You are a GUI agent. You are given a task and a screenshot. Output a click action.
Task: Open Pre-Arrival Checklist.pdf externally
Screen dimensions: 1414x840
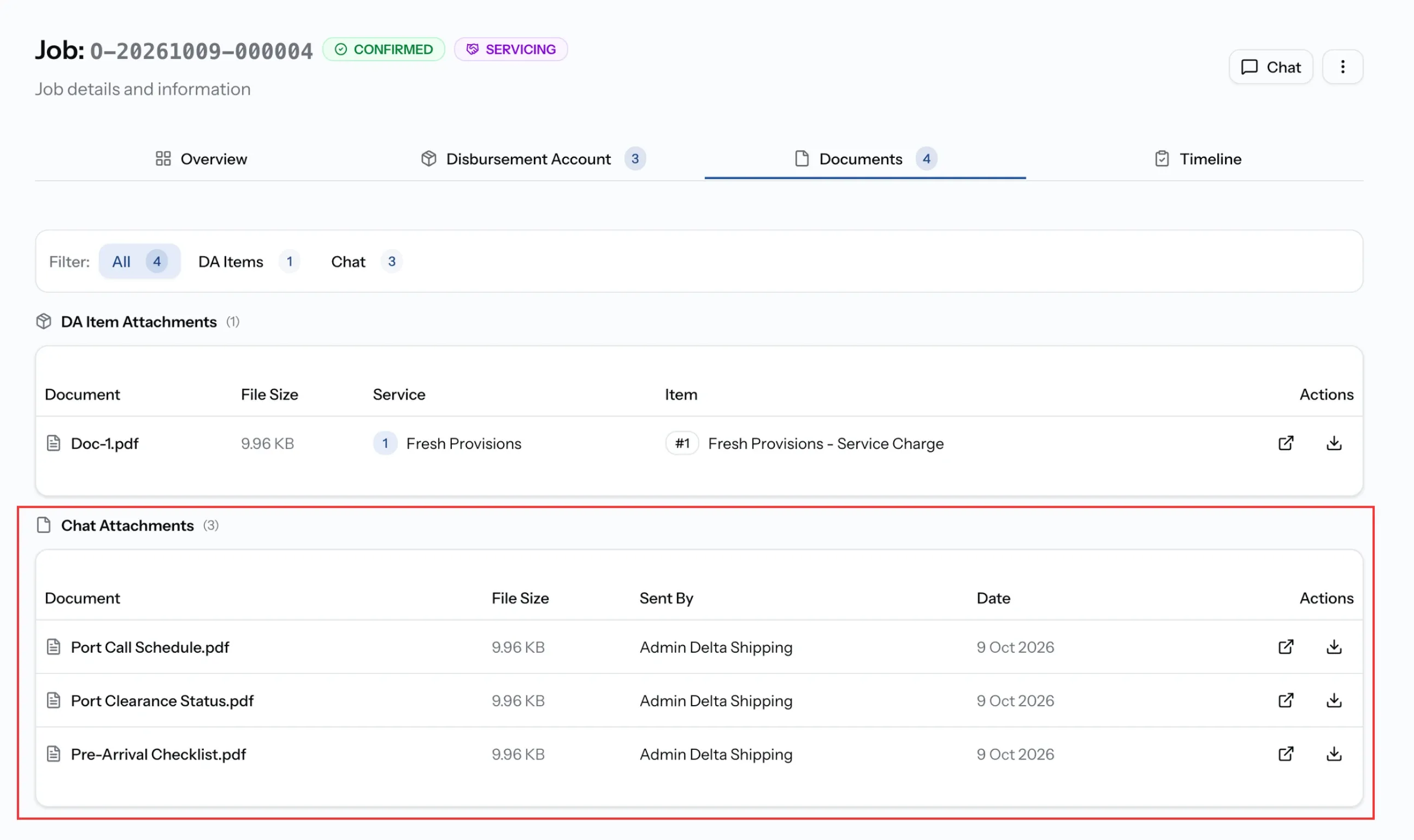tap(1286, 754)
